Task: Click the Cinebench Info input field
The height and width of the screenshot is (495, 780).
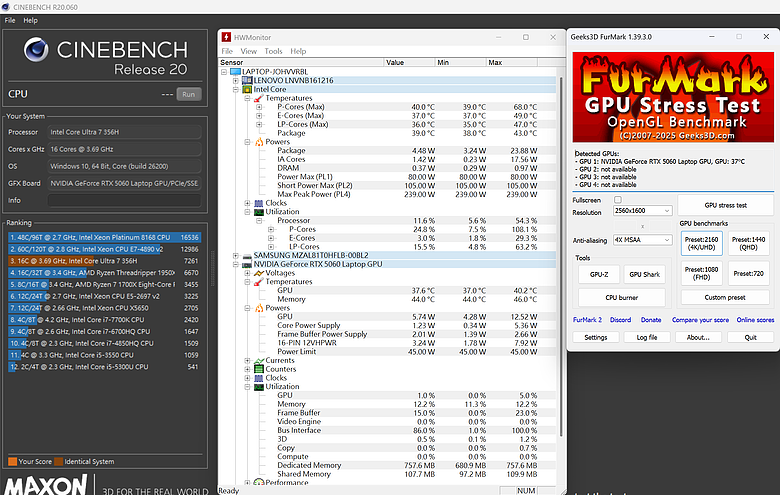Action: [x=124, y=200]
